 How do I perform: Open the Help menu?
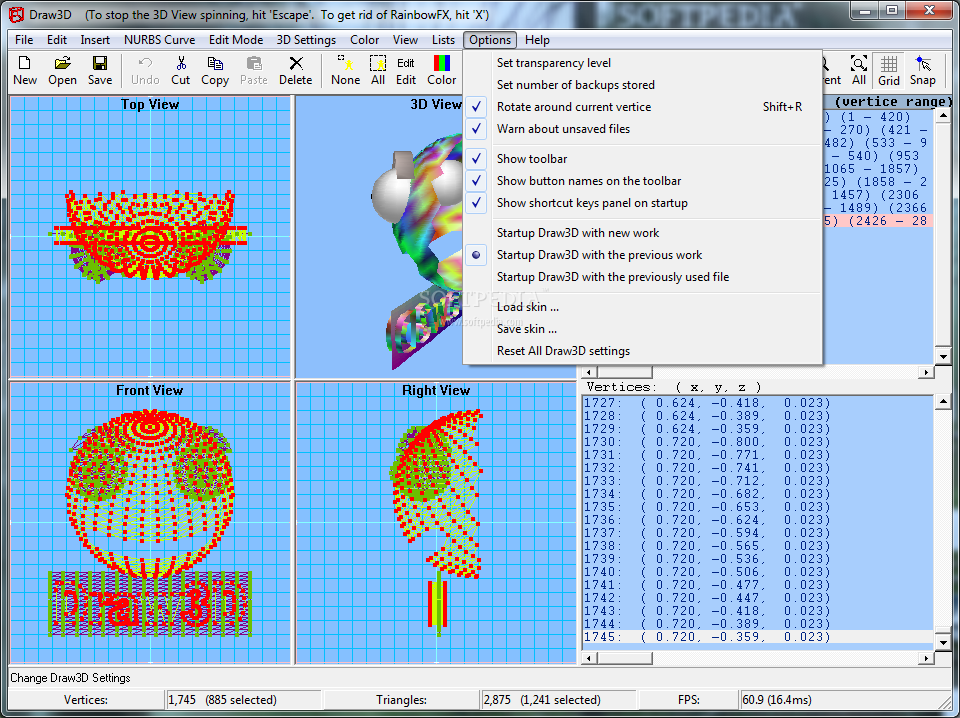pos(537,40)
